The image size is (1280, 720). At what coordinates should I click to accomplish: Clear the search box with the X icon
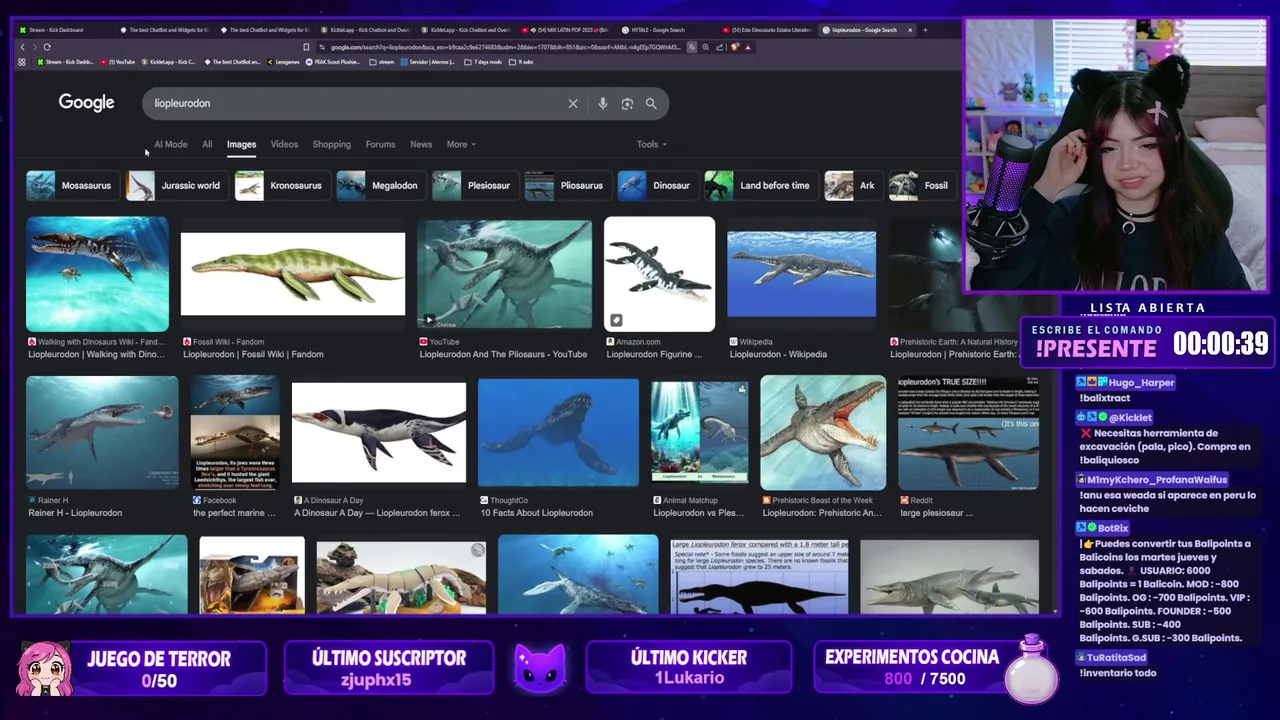(x=573, y=103)
